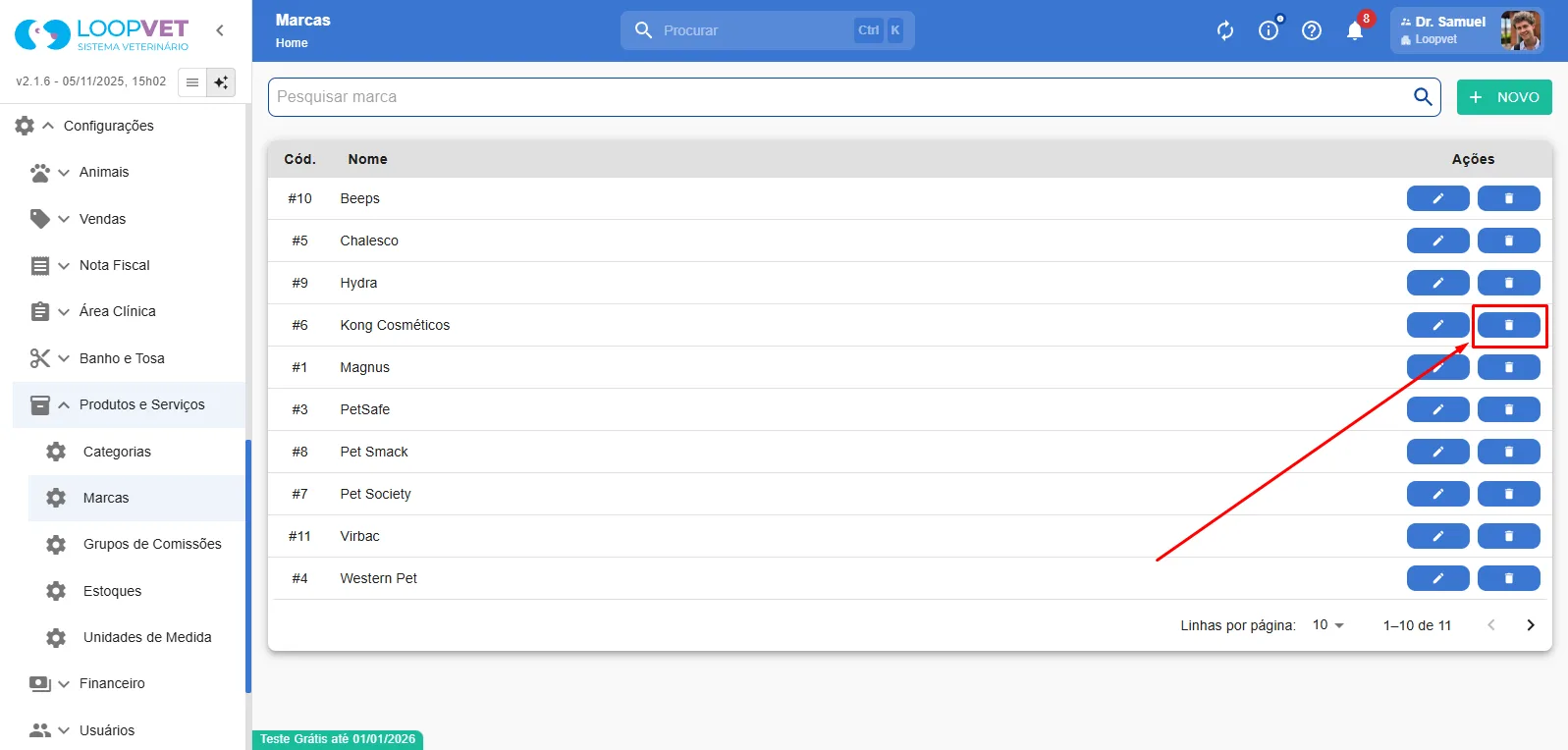Click the magnifier icon in Pesquisar marca

[1423, 96]
